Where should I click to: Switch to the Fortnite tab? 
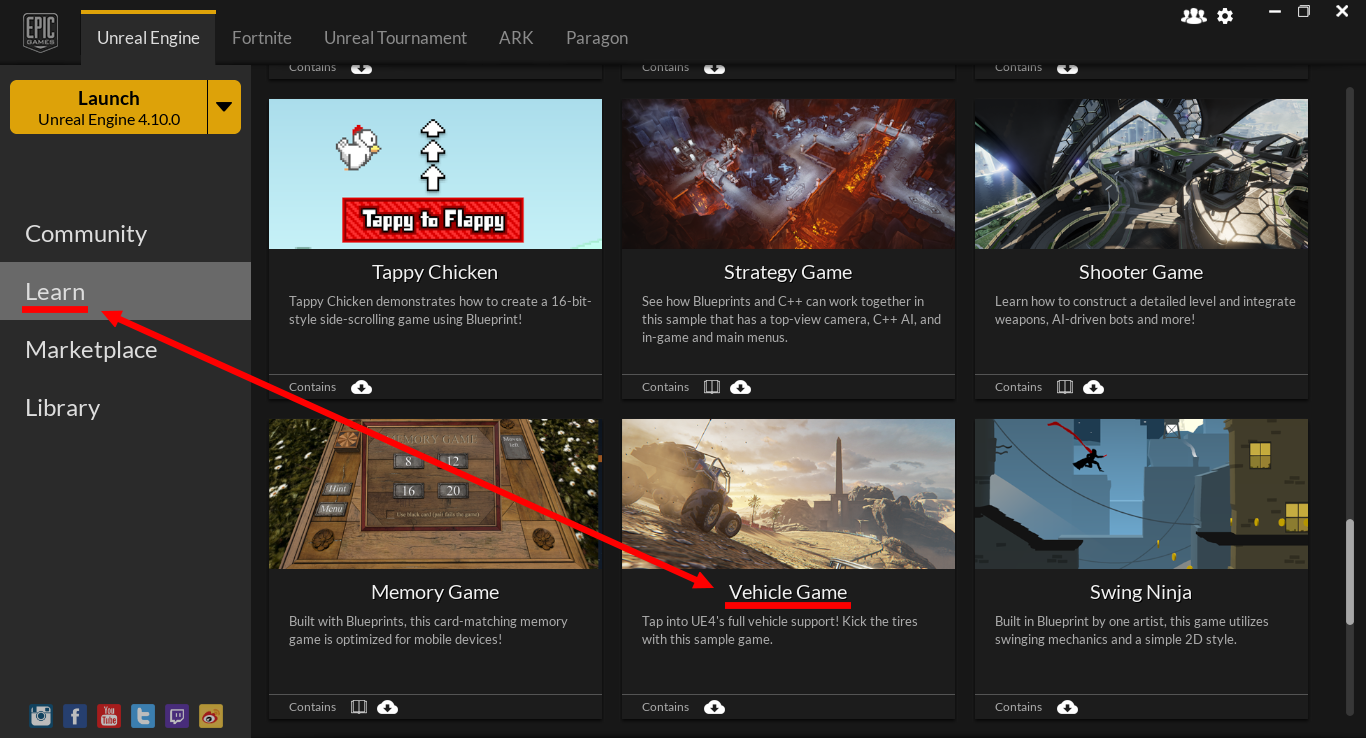point(262,38)
